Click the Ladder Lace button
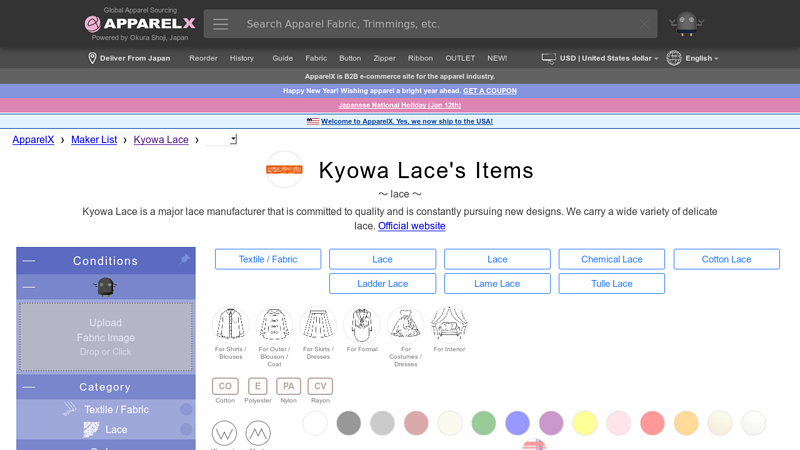800x450 pixels. click(x=382, y=284)
